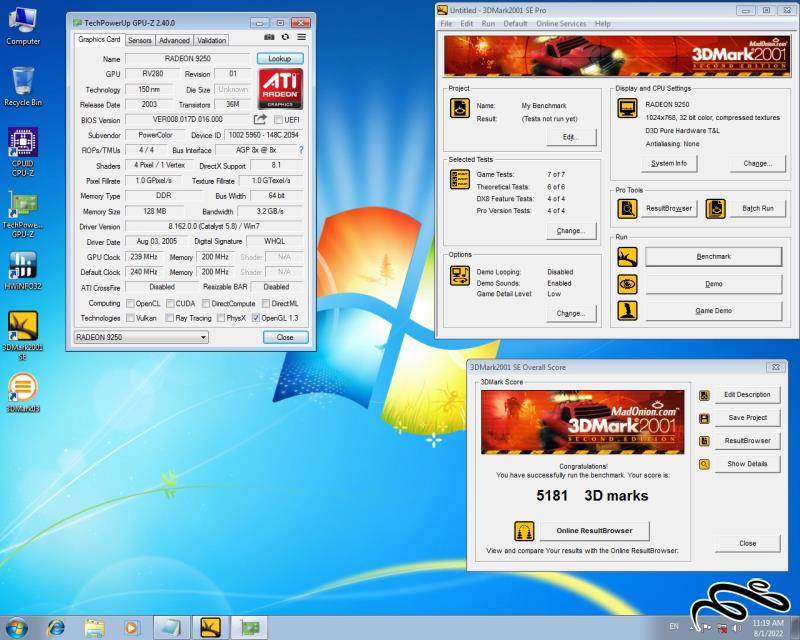Click the Edit Description icon in score window
Screen dimensions: 800x640
[704, 395]
